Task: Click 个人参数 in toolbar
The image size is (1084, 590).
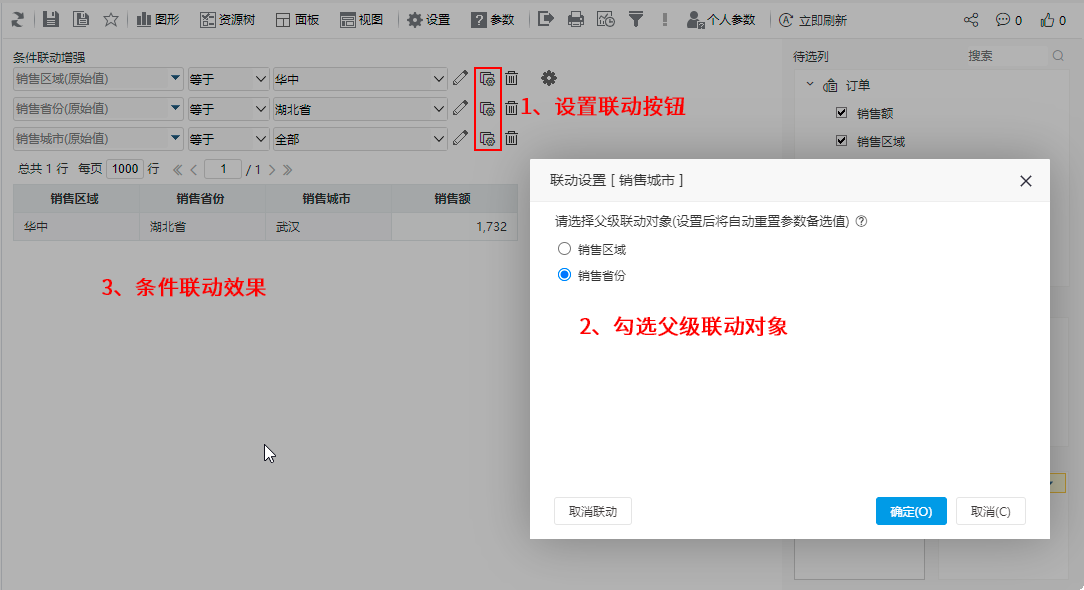Action: [720, 19]
